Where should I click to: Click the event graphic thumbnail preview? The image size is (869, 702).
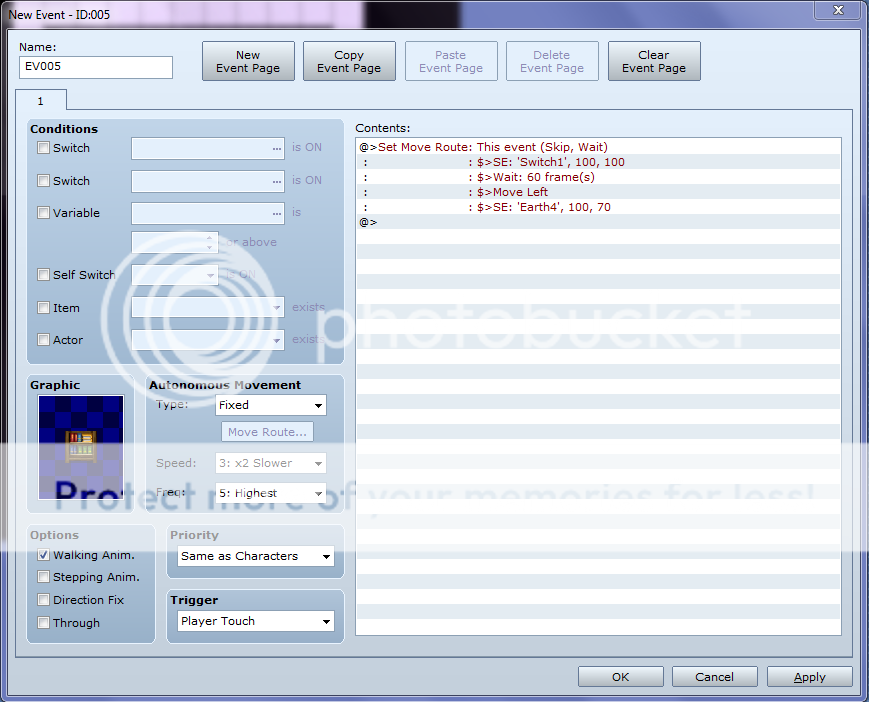[81, 446]
